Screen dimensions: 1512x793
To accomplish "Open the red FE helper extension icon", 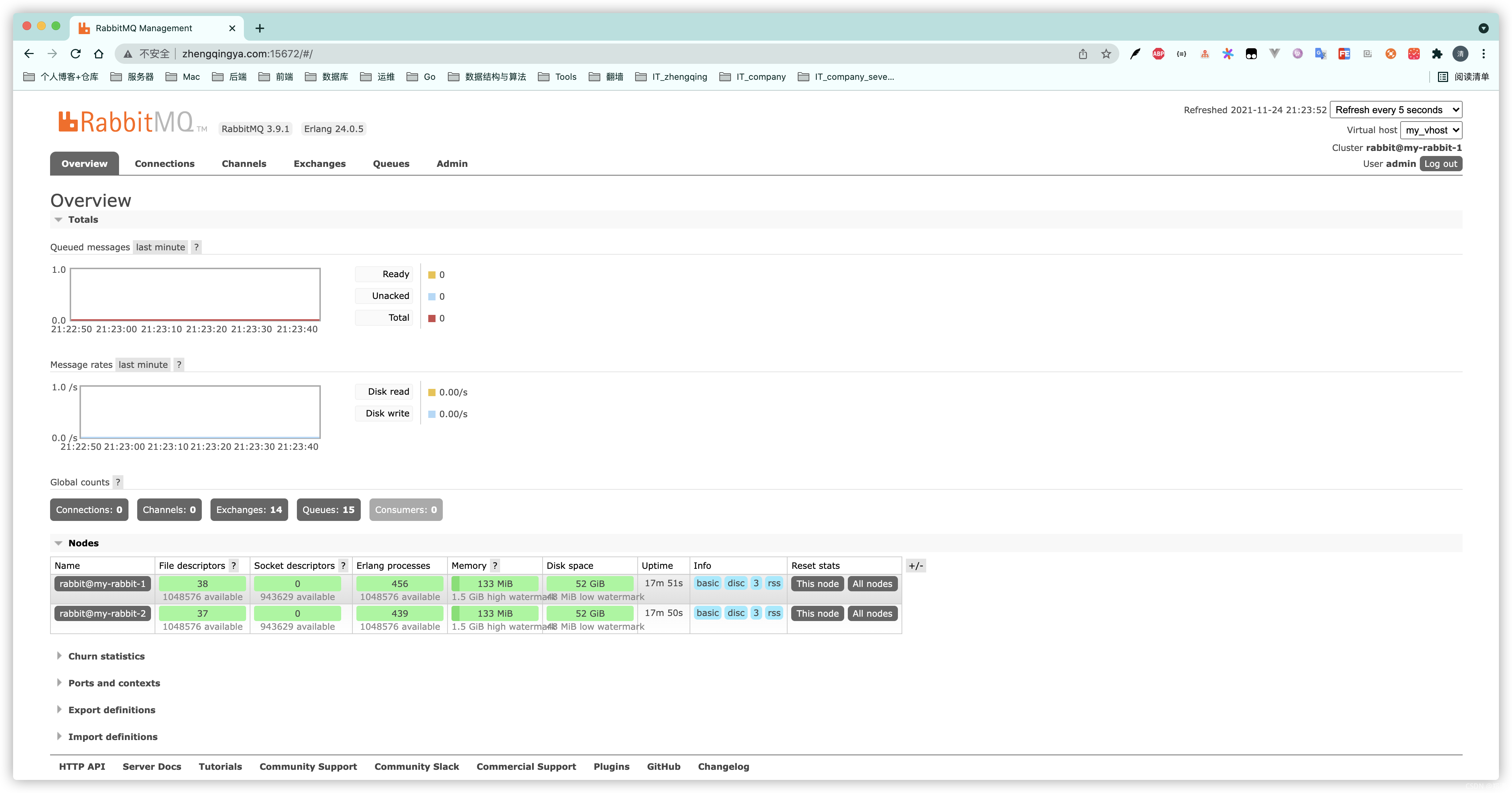I will click(1344, 54).
